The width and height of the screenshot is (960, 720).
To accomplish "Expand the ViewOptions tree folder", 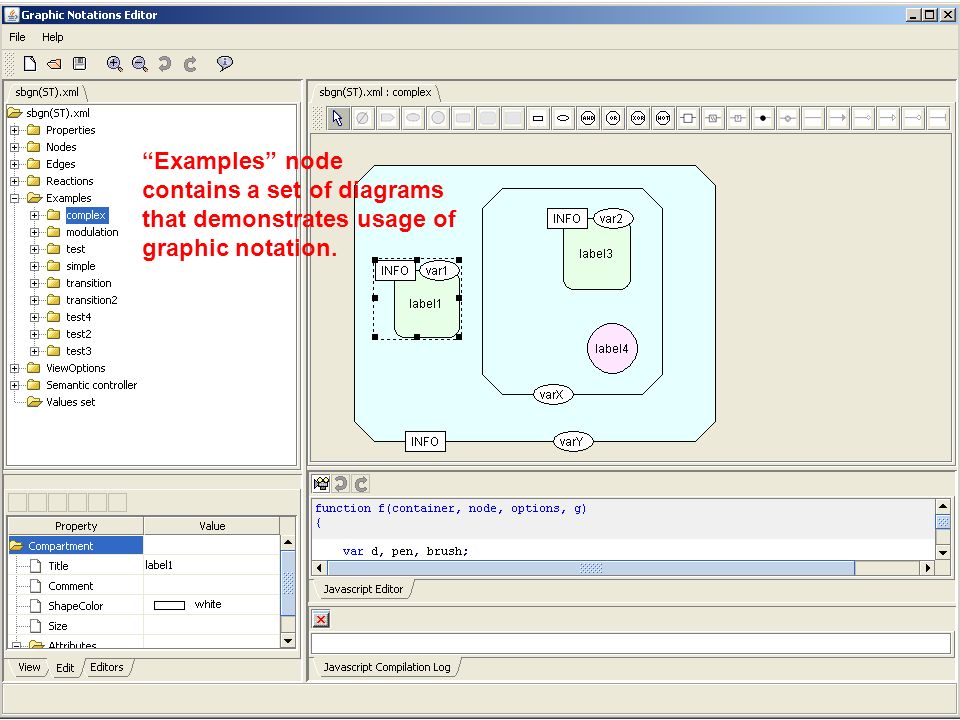I will click(15, 368).
